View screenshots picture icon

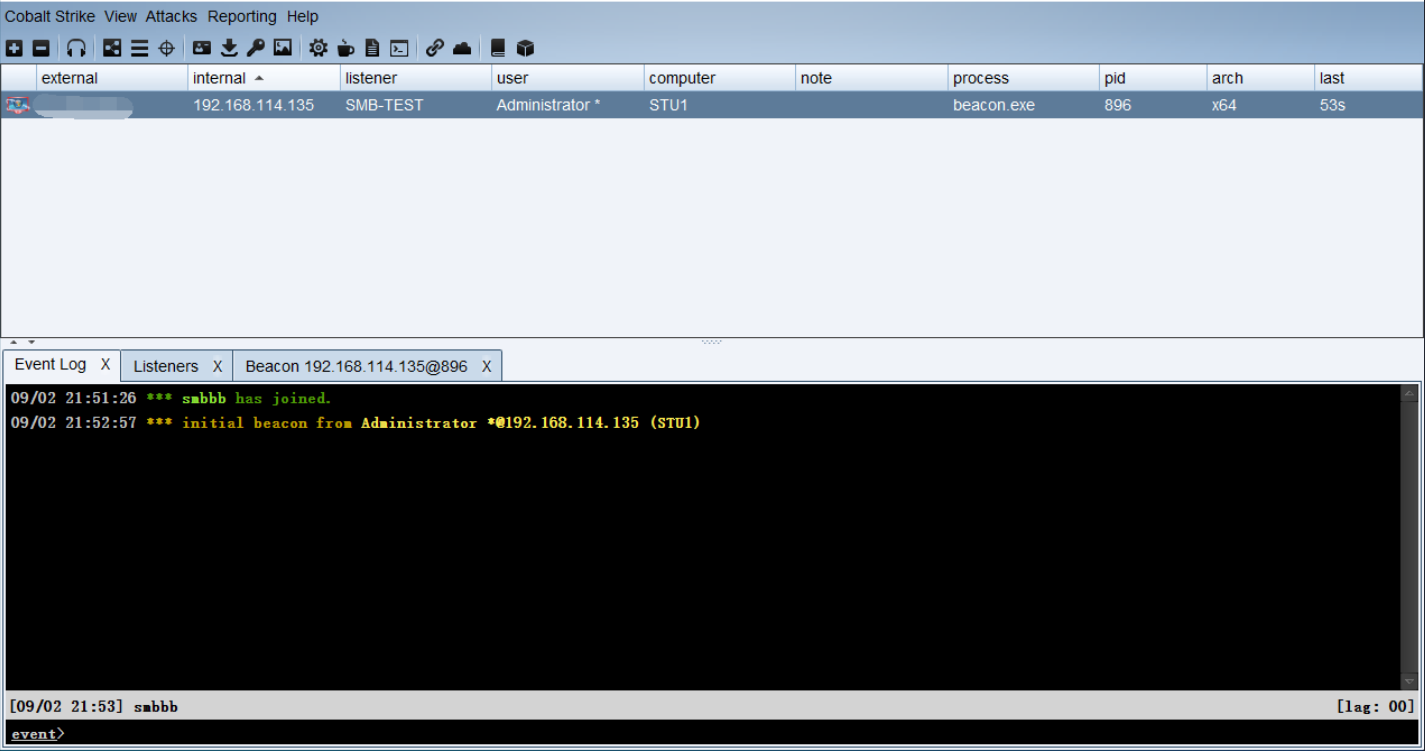[283, 48]
